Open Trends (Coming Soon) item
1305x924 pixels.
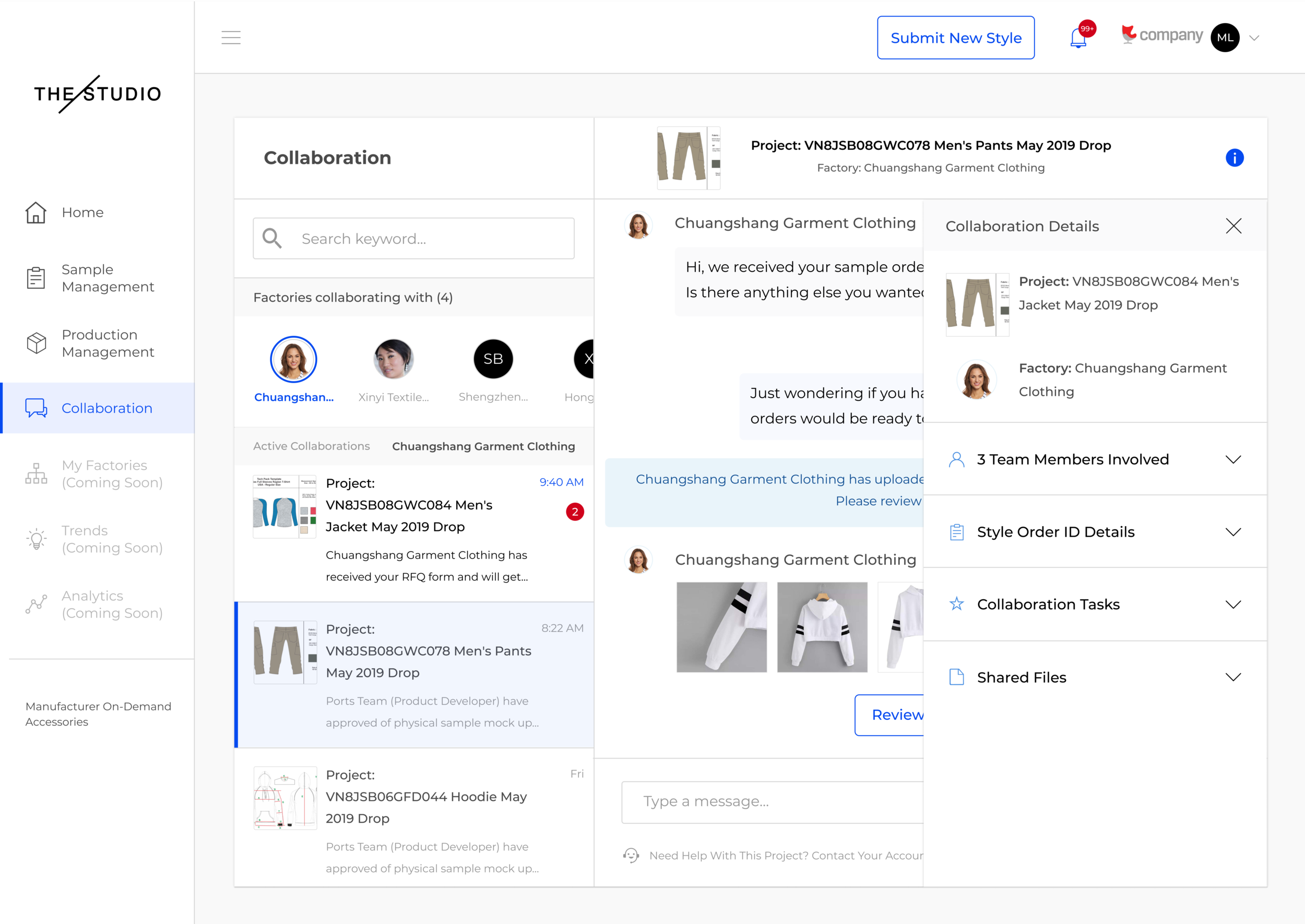tap(97, 539)
